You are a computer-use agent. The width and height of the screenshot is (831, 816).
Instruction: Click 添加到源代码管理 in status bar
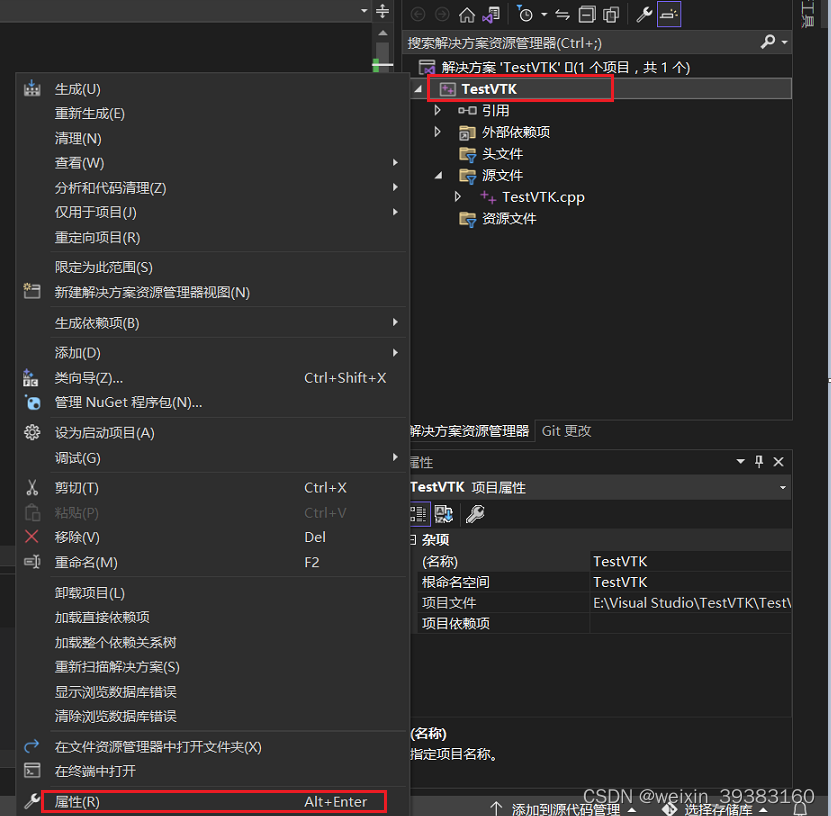pyautogui.click(x=565, y=809)
